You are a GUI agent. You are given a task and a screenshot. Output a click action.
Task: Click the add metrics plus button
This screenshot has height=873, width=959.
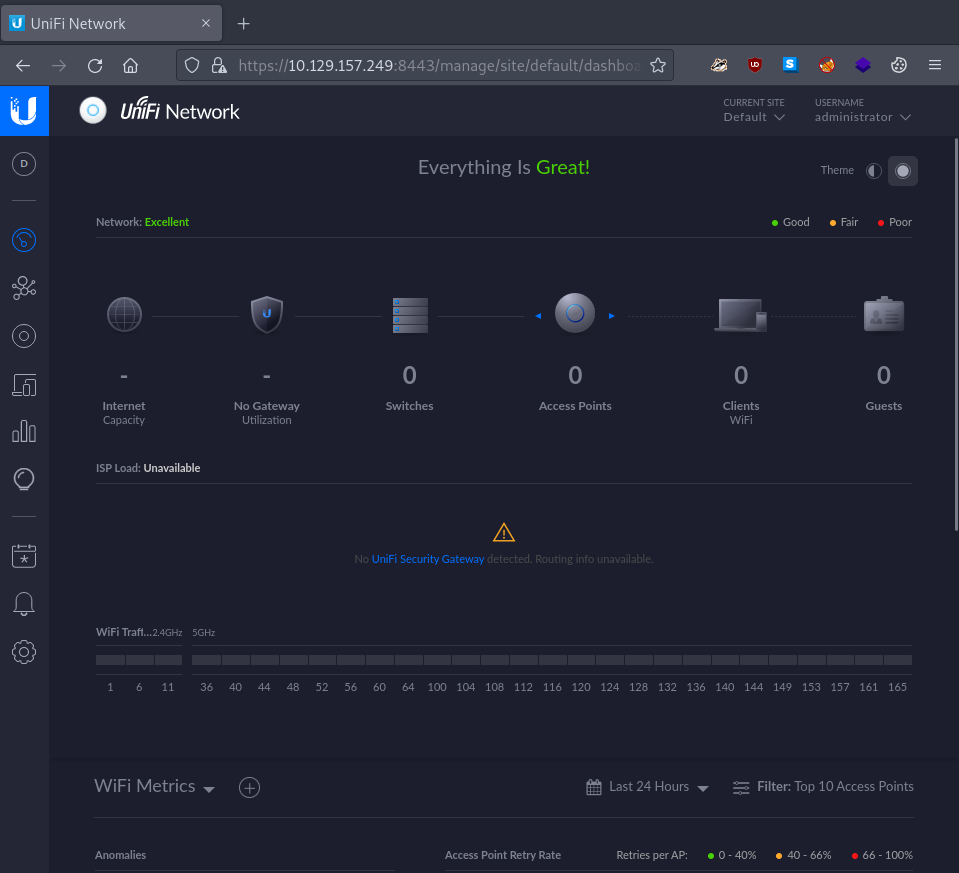(x=249, y=788)
